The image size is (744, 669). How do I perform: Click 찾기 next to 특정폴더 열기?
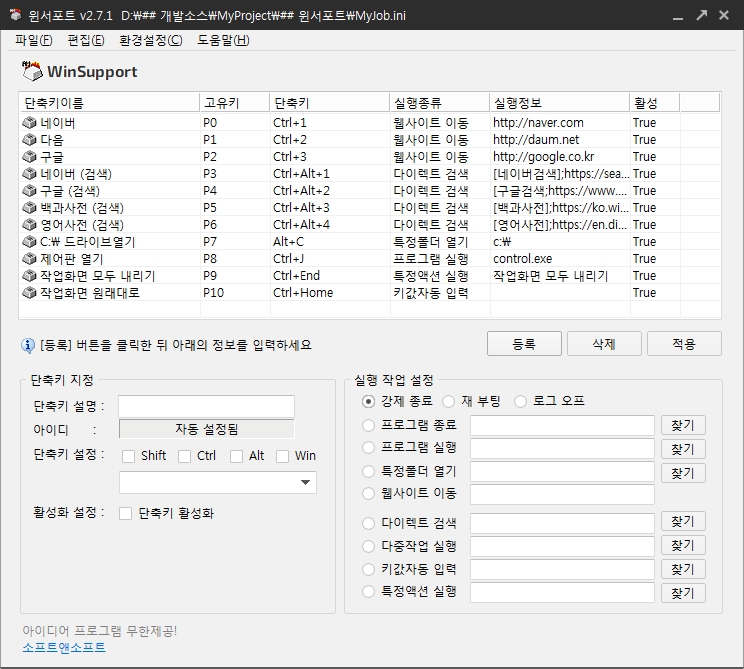click(x=683, y=473)
